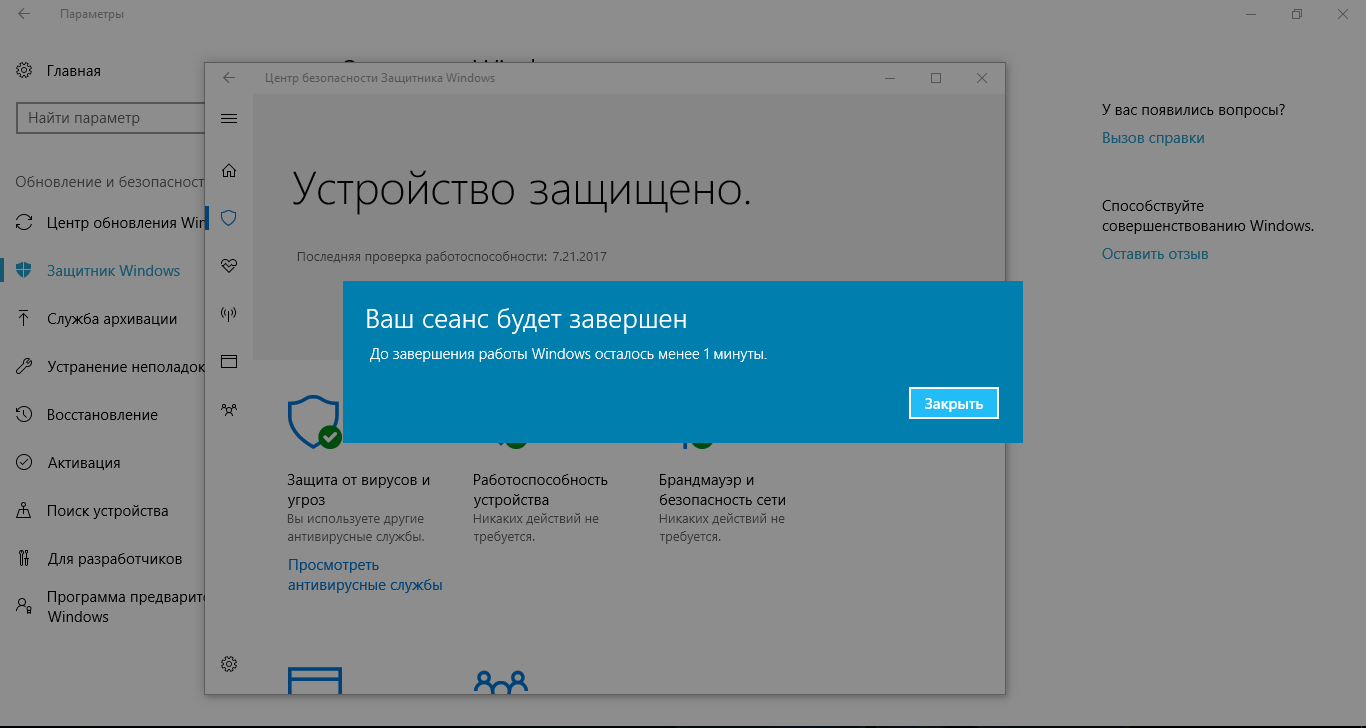Open the Защита от вирусов и угроз heading
1366x728 pixels.
click(x=359, y=490)
